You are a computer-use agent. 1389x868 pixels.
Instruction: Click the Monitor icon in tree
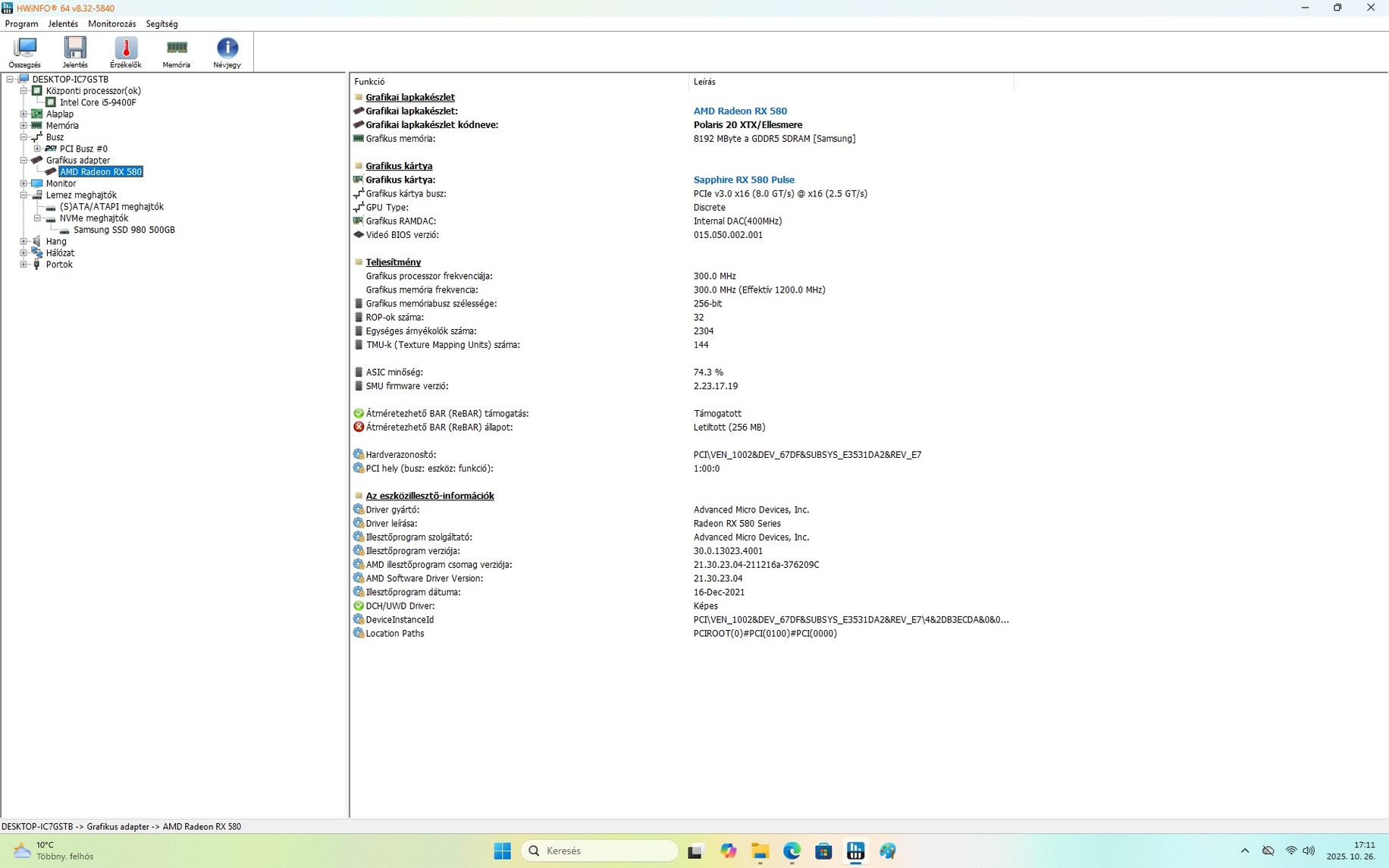point(36,183)
